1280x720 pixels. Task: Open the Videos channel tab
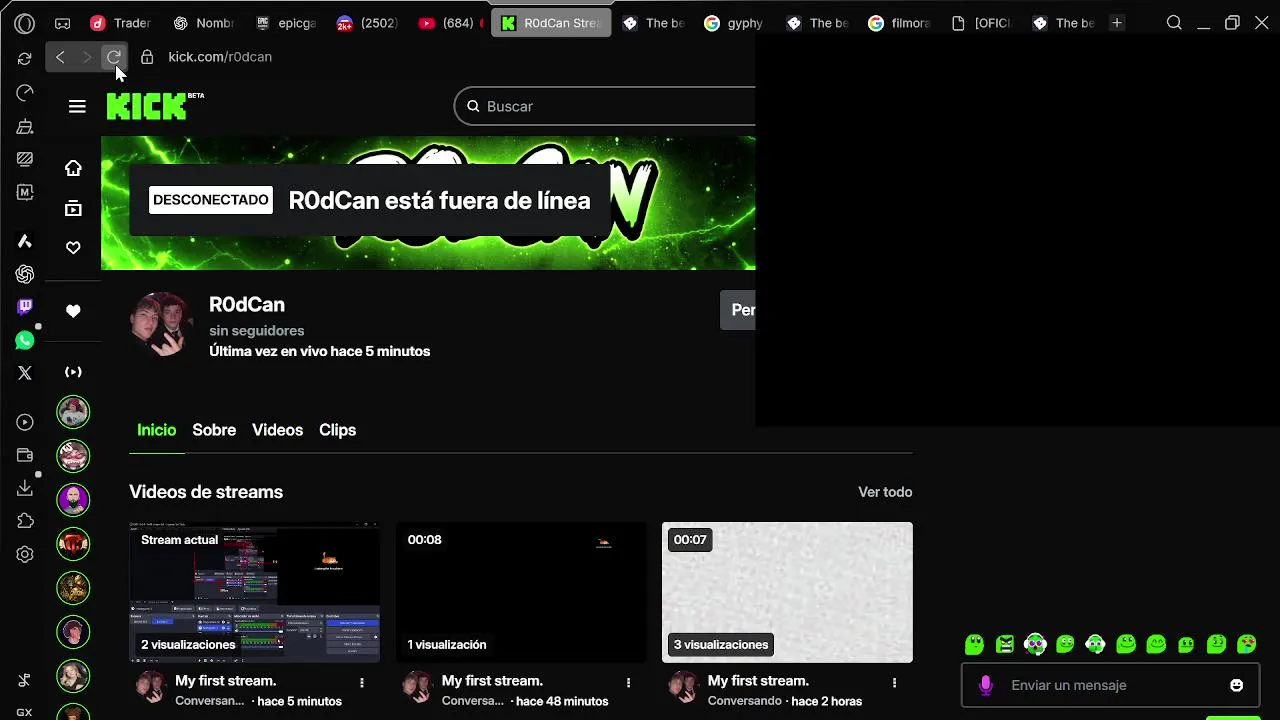pyautogui.click(x=277, y=430)
